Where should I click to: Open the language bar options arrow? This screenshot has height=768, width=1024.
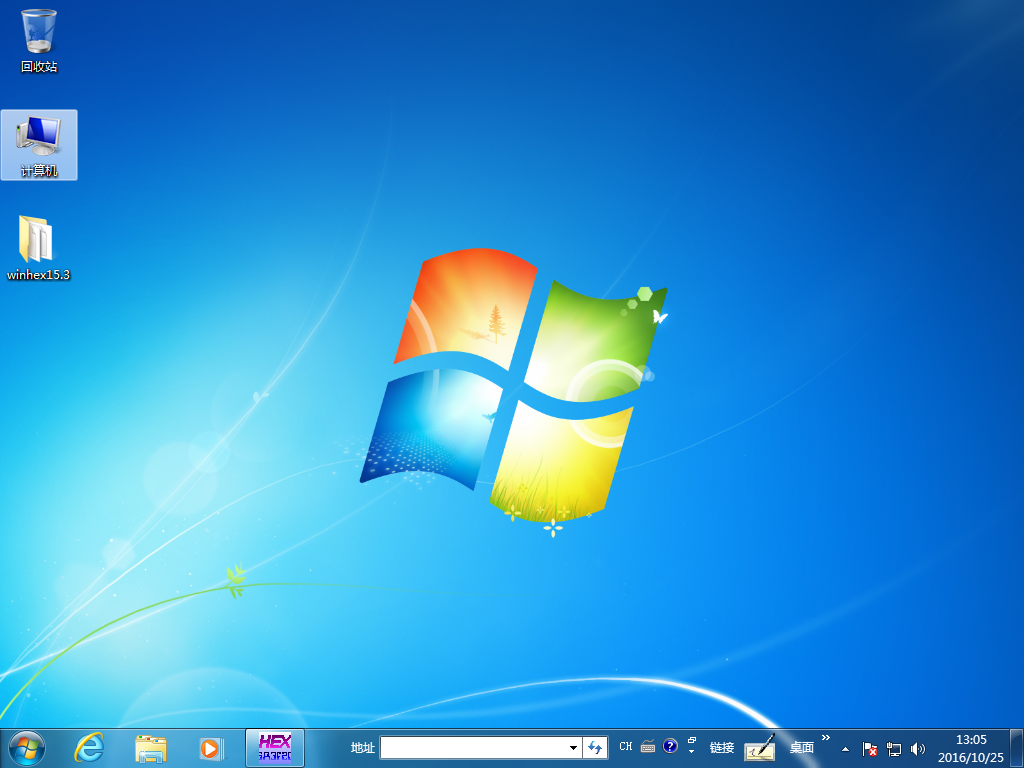coord(692,752)
